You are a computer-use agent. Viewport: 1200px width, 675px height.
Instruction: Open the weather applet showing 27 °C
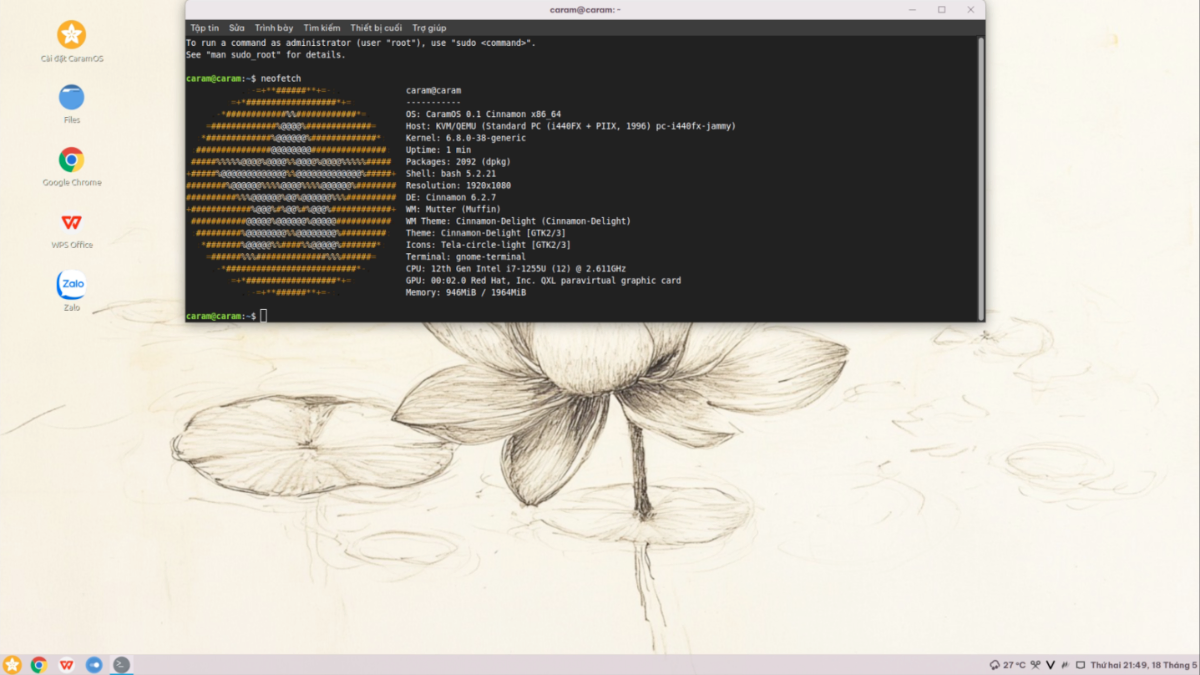coord(1007,665)
